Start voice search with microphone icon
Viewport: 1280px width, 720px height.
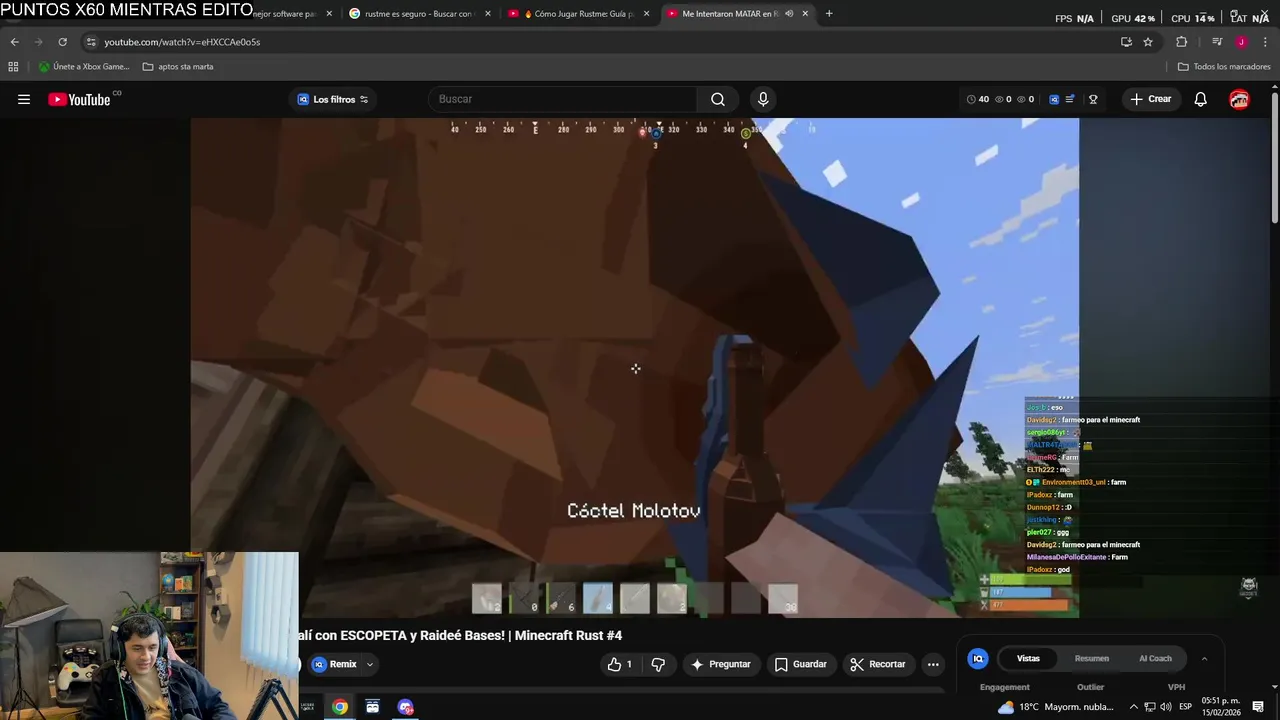click(x=763, y=99)
